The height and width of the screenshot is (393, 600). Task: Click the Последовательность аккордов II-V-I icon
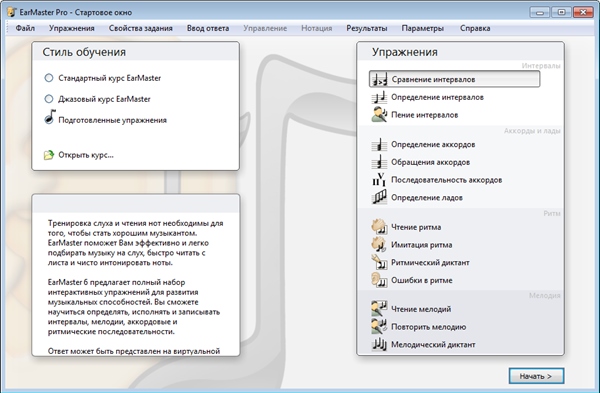click(379, 180)
